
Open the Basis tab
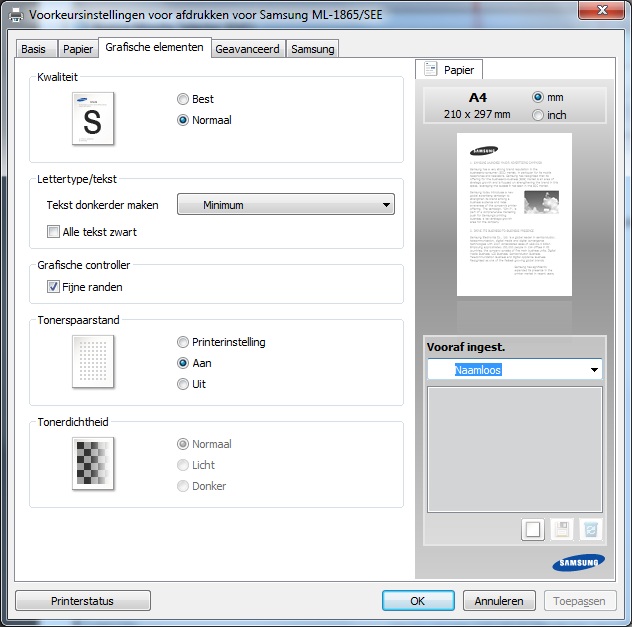(33, 49)
